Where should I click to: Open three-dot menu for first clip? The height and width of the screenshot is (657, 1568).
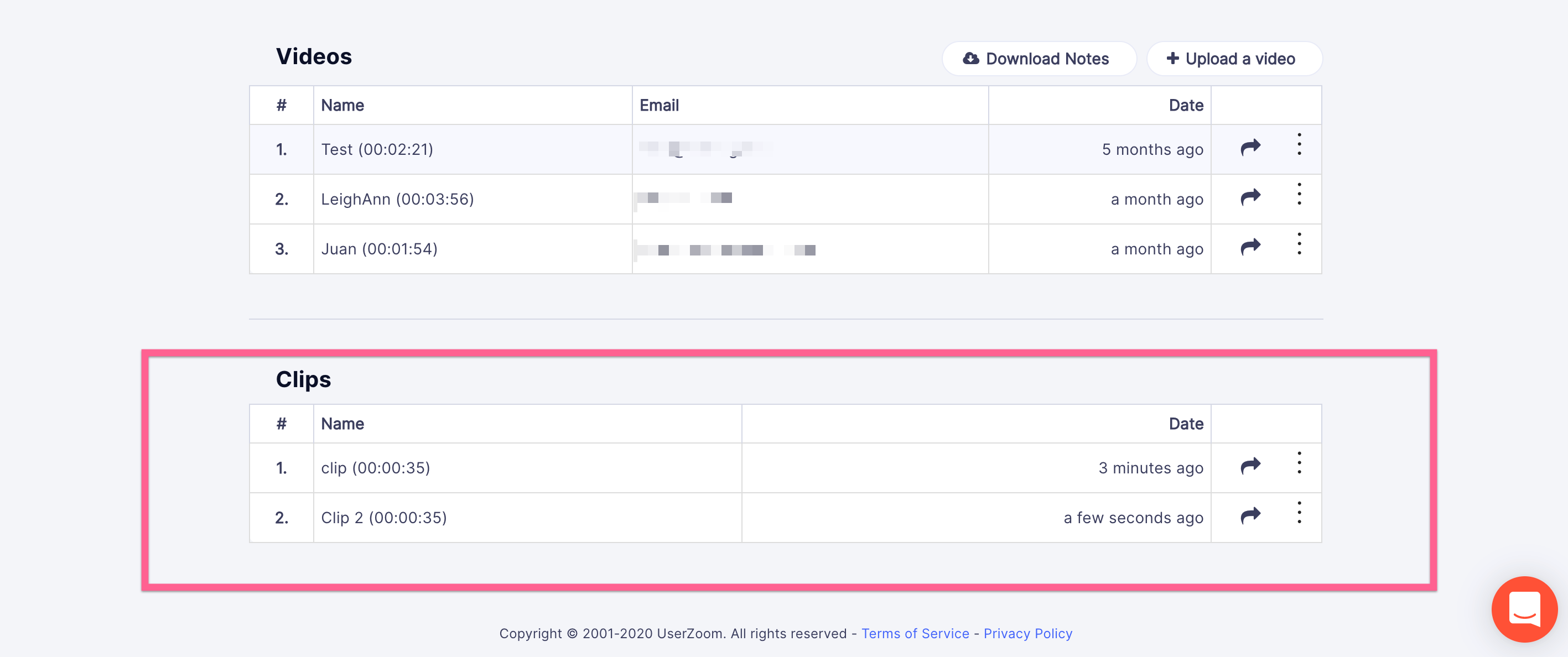pos(1299,463)
